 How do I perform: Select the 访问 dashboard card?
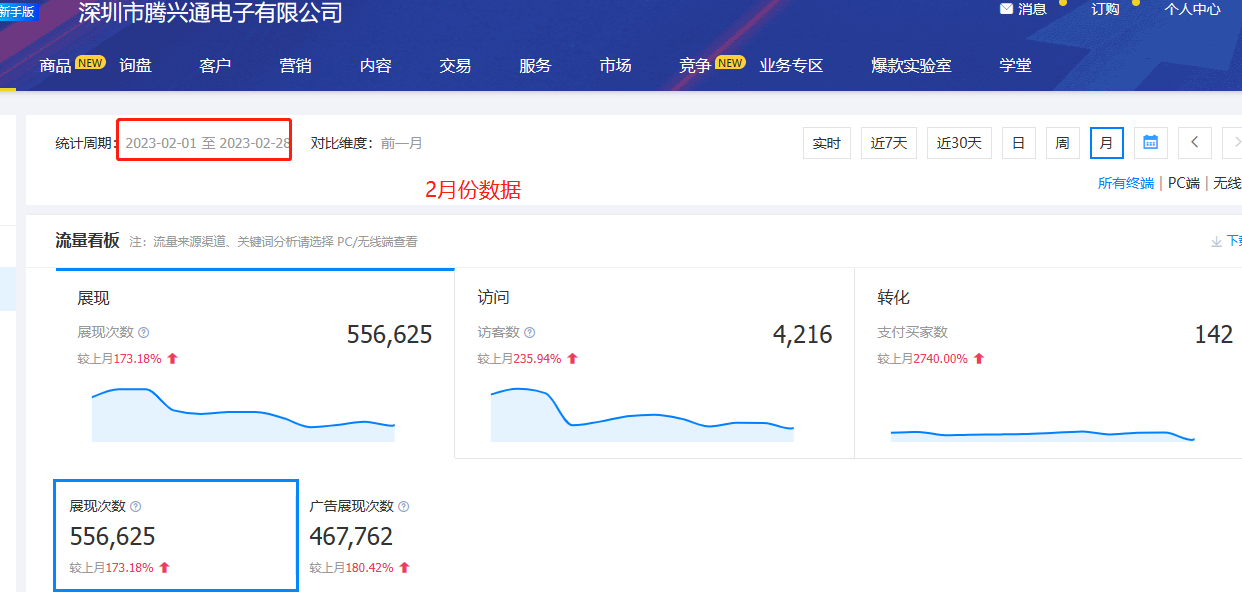654,363
